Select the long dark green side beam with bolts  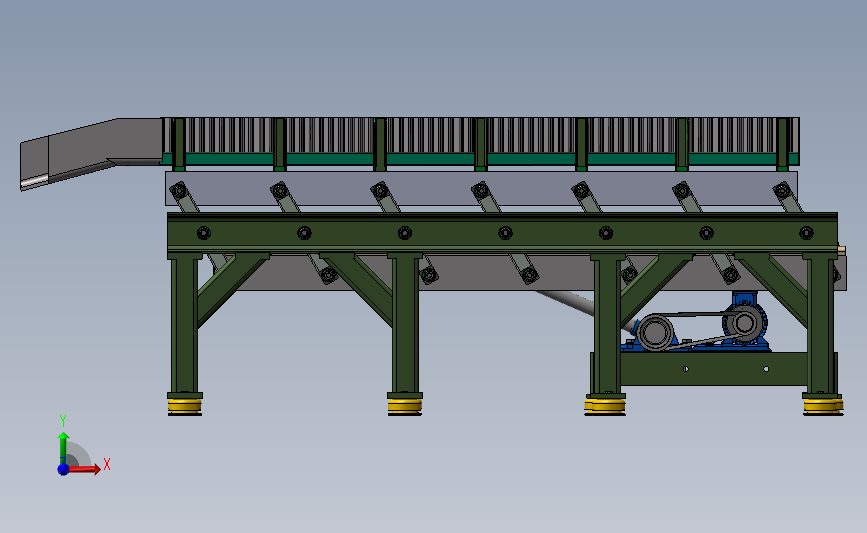[x=502, y=233]
